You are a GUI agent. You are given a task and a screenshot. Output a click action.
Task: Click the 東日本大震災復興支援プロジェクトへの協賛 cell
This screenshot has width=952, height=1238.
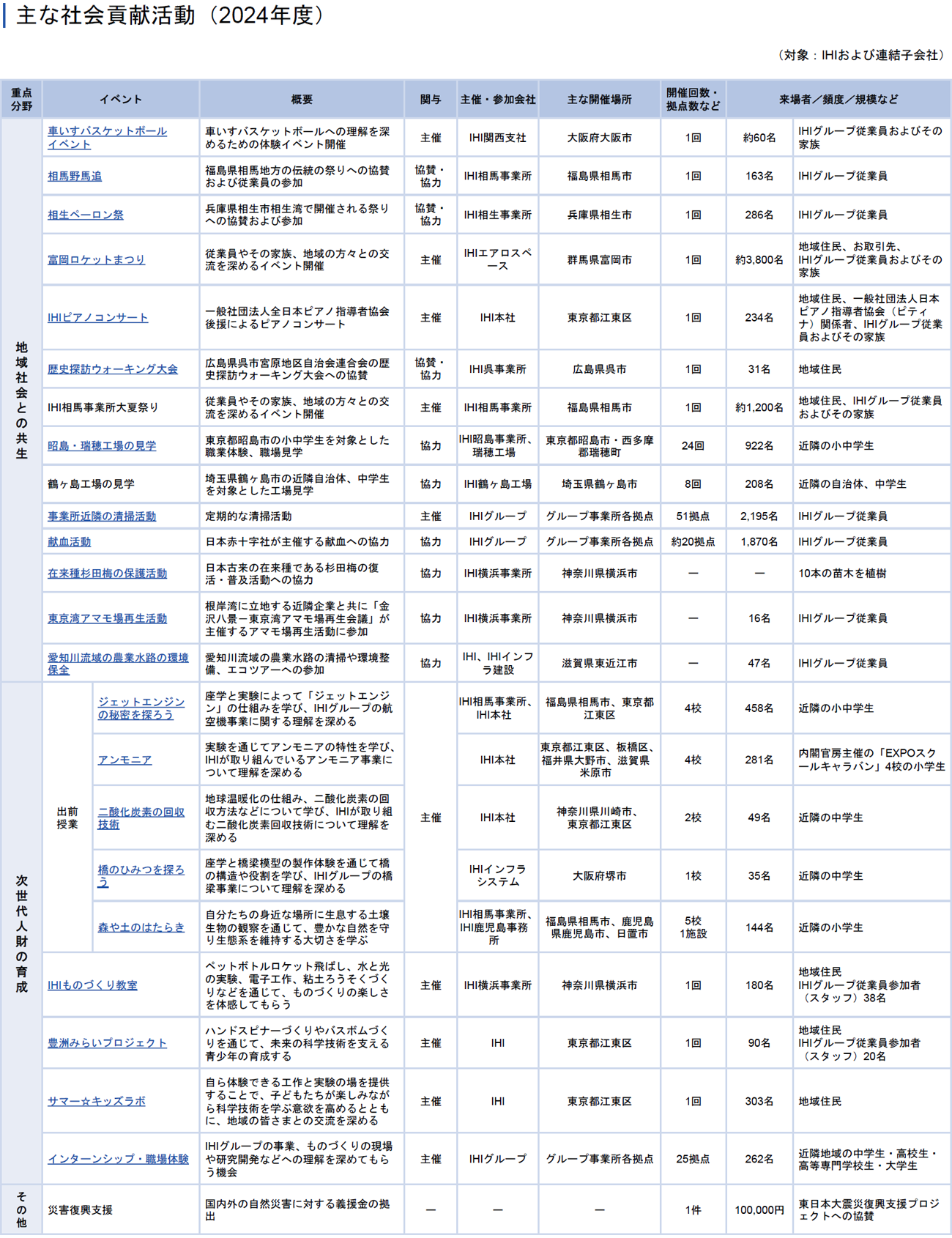coord(871,1210)
